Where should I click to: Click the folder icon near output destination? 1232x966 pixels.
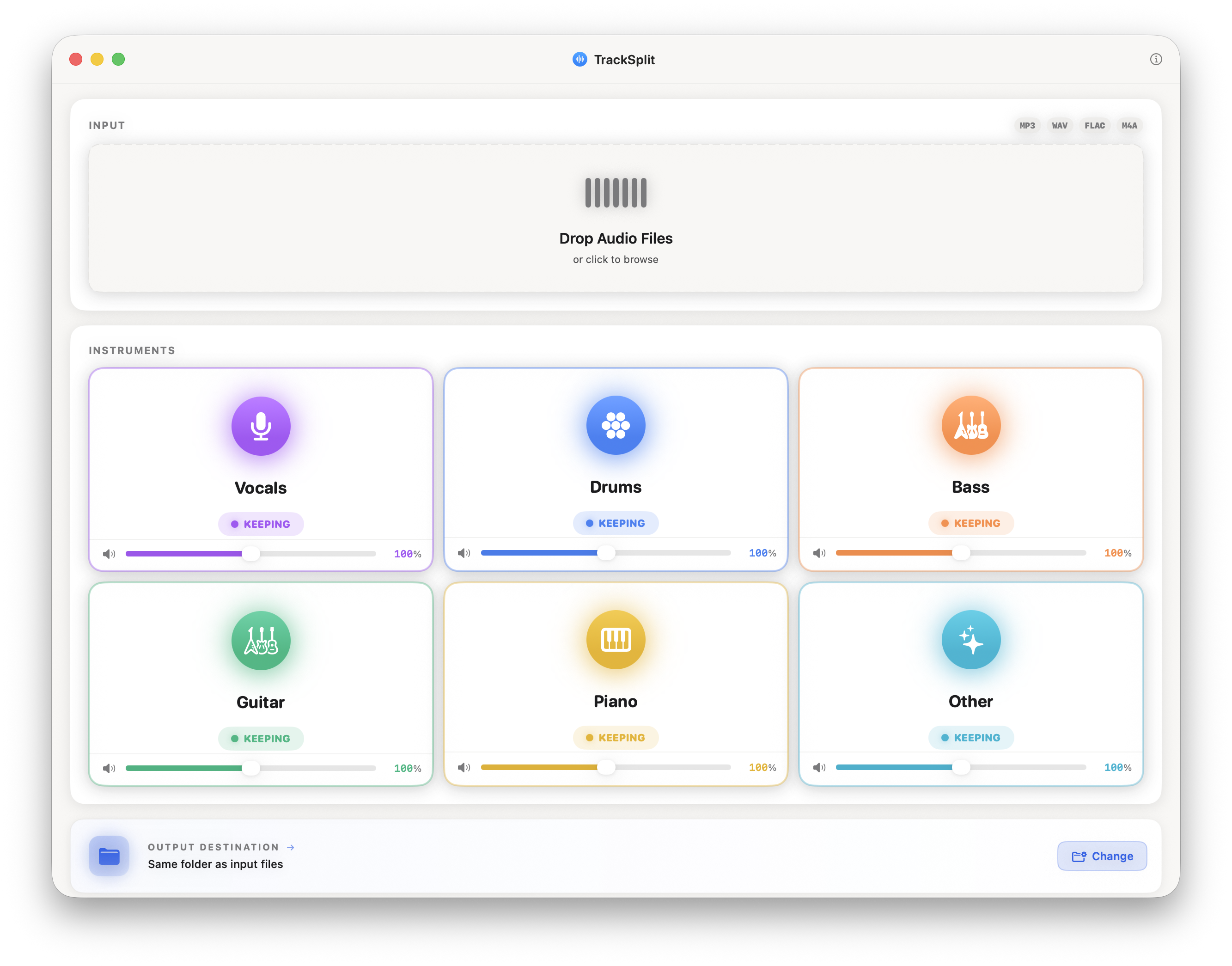(x=109, y=856)
